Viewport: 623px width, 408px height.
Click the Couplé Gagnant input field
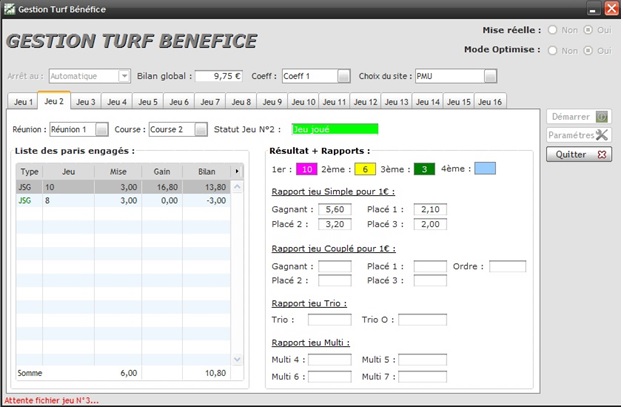[334, 266]
